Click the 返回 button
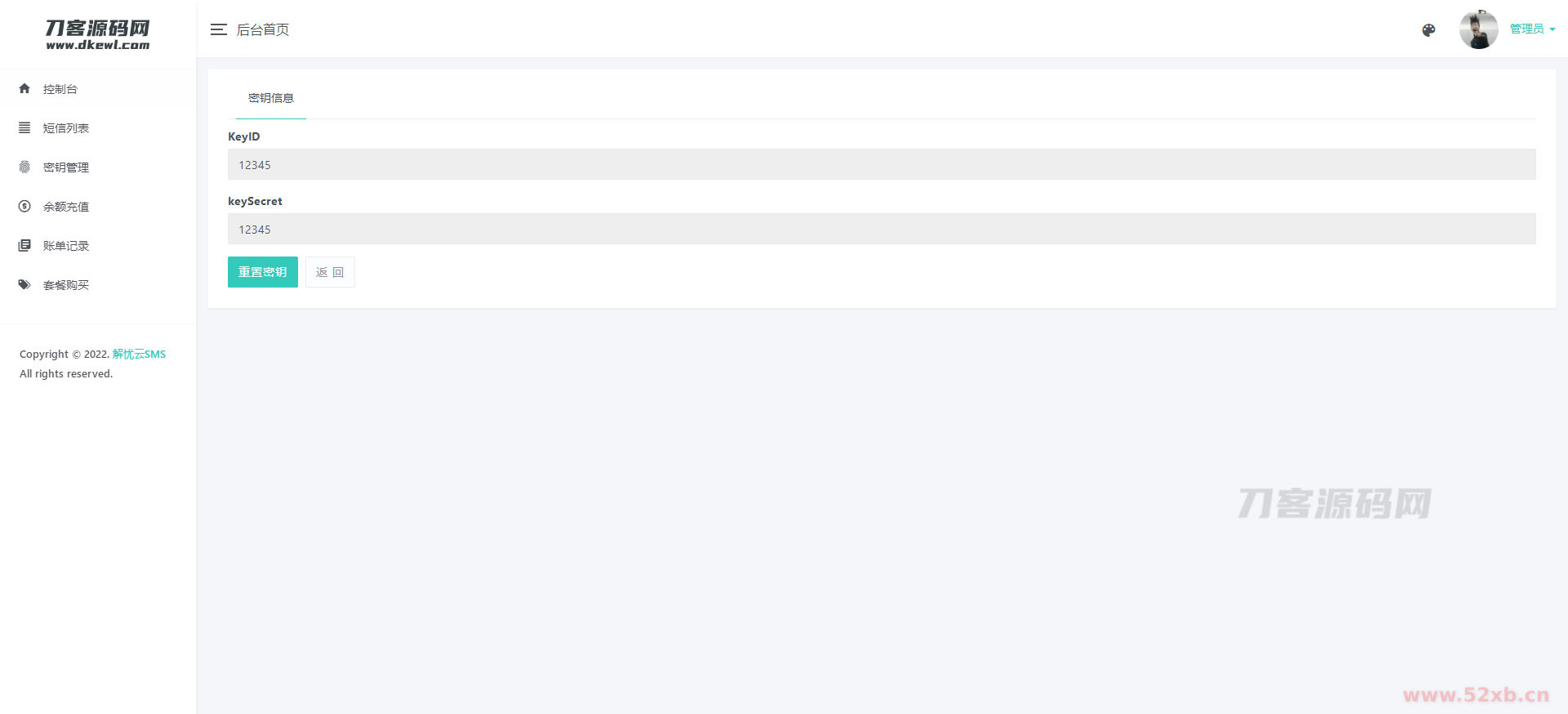The height and width of the screenshot is (714, 1568). click(x=330, y=272)
